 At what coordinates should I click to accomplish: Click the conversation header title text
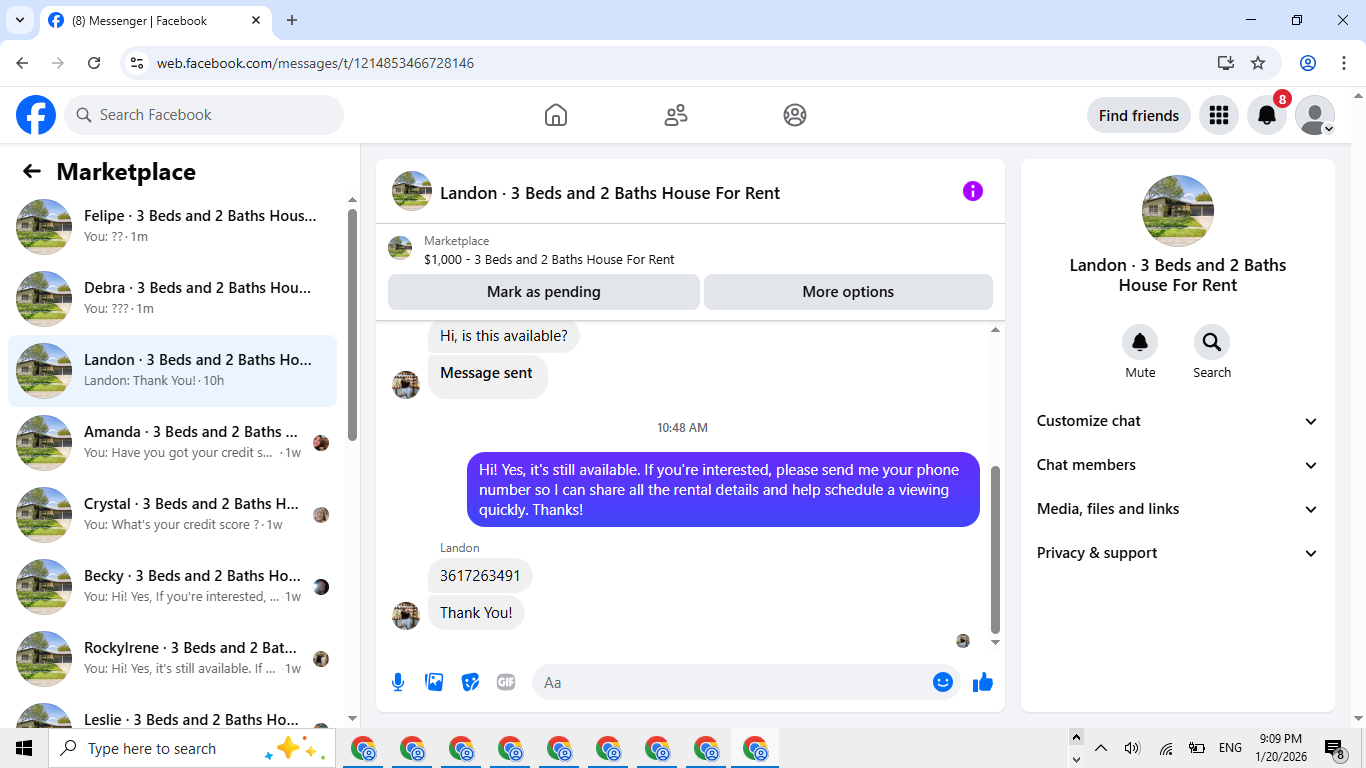point(610,193)
